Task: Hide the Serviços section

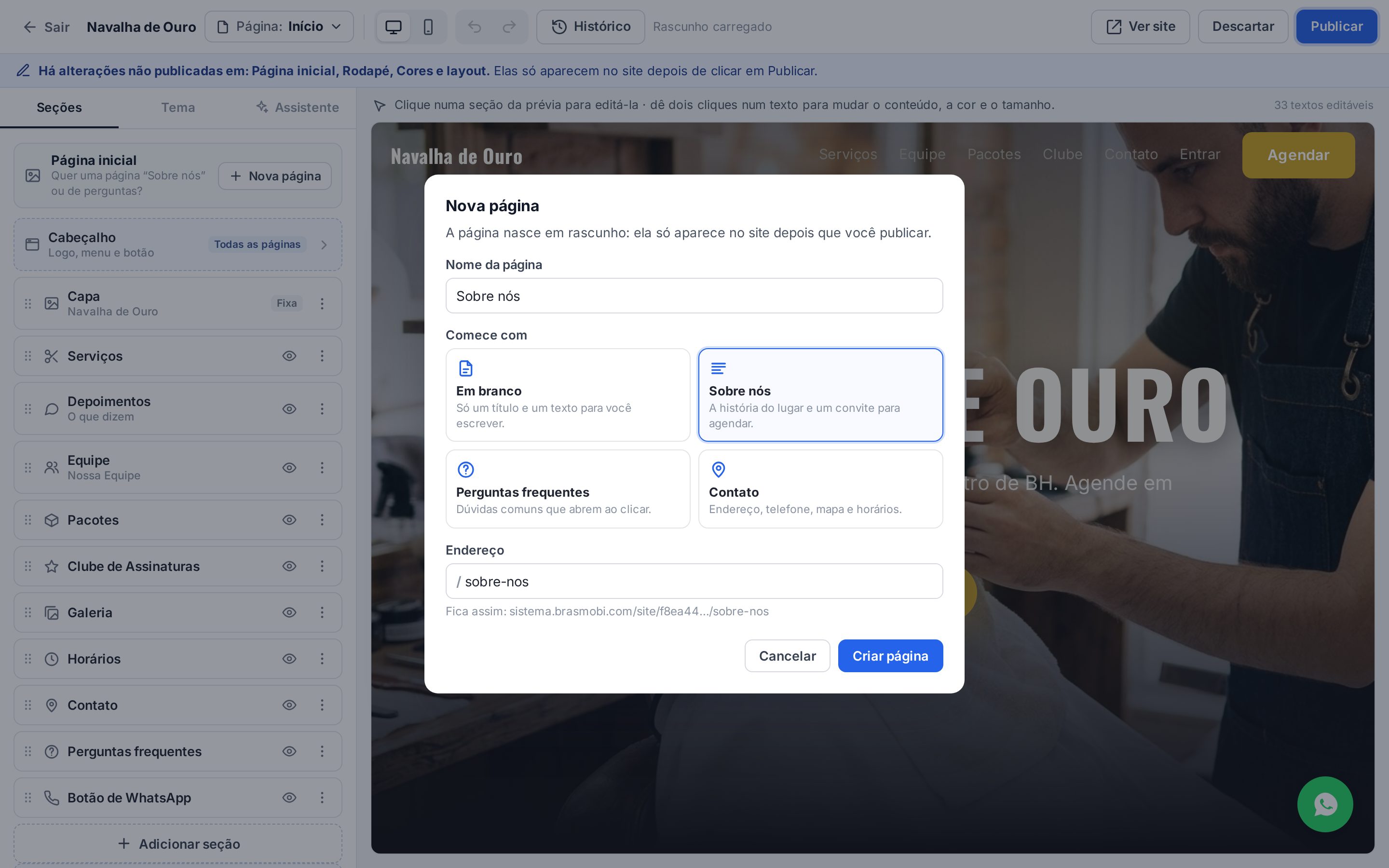Action: [289, 356]
